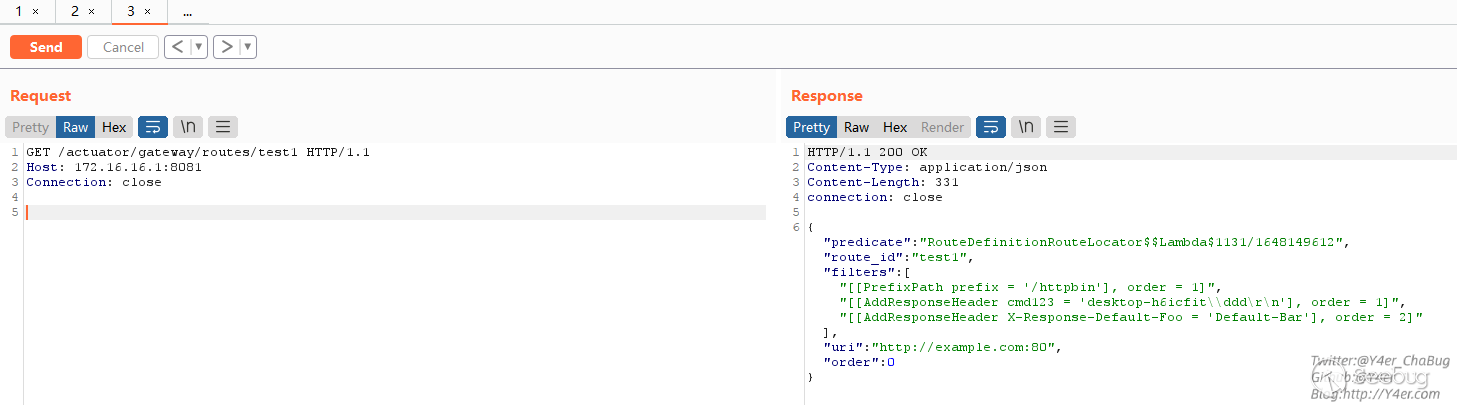
Task: Show non-printable characters in Request panel
Action: [x=187, y=127]
